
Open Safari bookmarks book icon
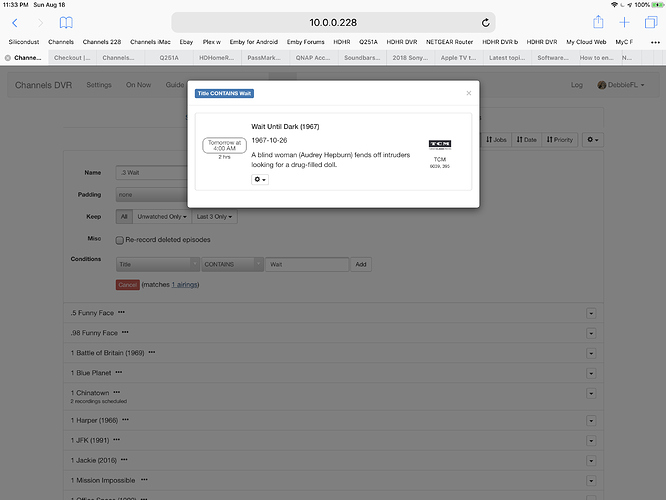point(66,22)
